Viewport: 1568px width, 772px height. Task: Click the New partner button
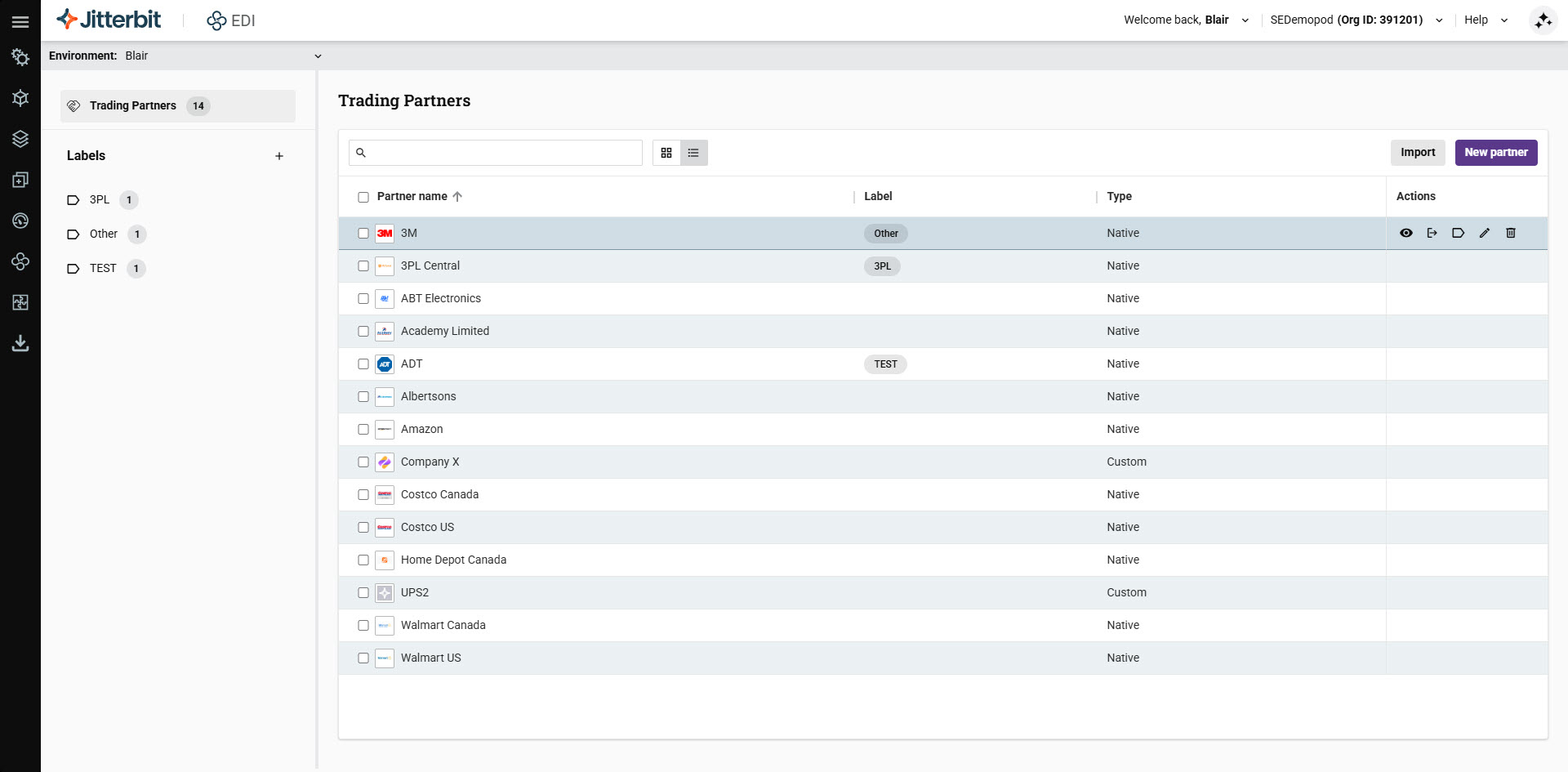click(1495, 153)
